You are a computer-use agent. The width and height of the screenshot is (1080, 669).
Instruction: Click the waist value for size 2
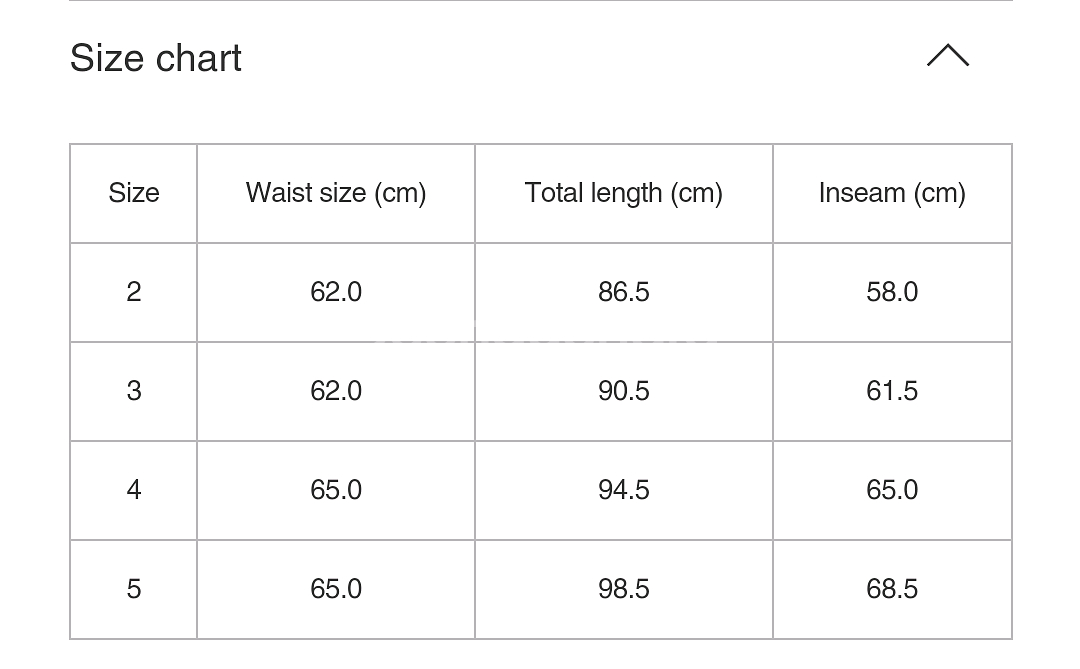(336, 292)
